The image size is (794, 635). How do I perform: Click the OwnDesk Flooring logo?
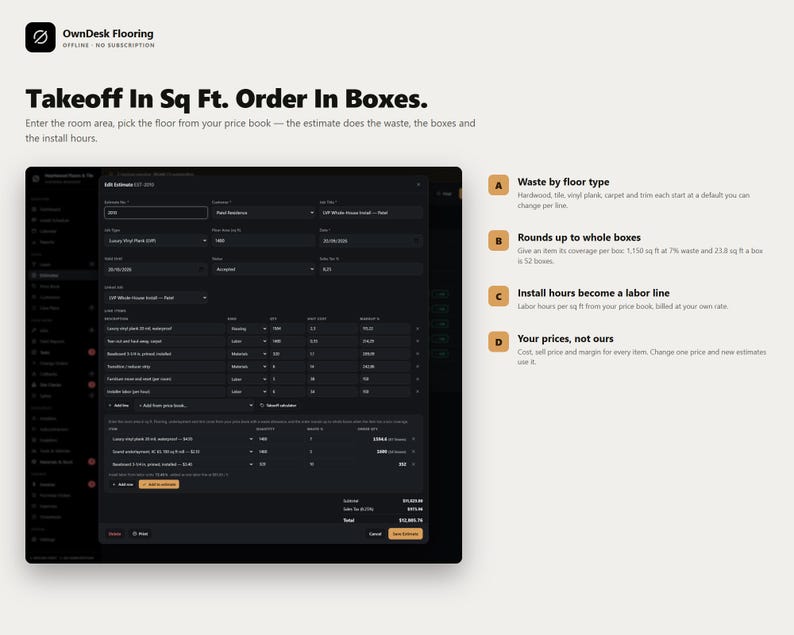[41, 37]
